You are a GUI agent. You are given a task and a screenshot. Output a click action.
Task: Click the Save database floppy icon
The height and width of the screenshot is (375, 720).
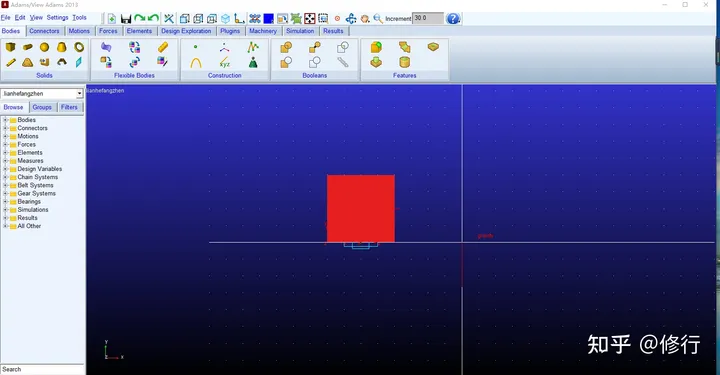[x=125, y=18]
